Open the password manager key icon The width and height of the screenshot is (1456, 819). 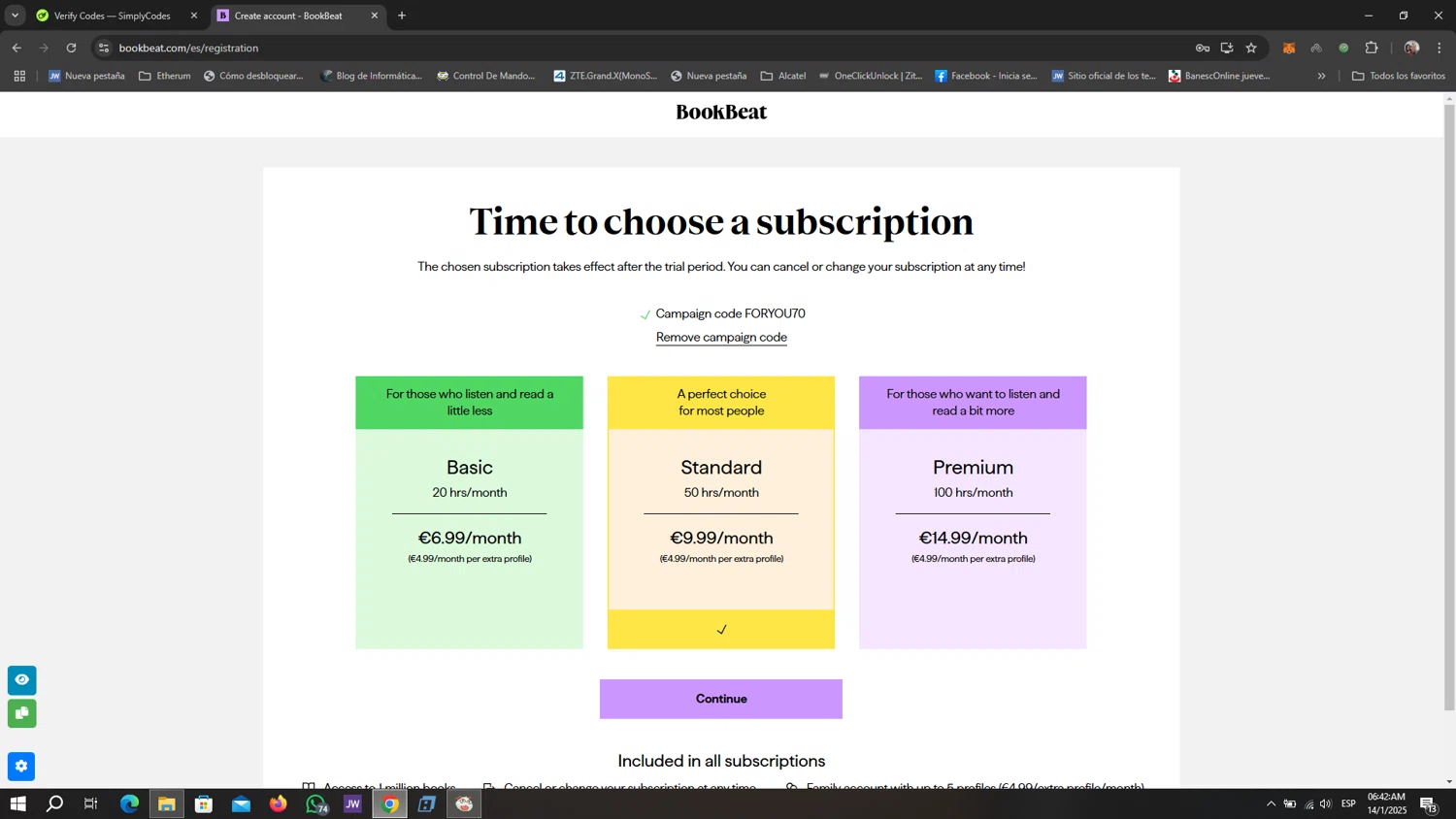pyautogui.click(x=1203, y=48)
